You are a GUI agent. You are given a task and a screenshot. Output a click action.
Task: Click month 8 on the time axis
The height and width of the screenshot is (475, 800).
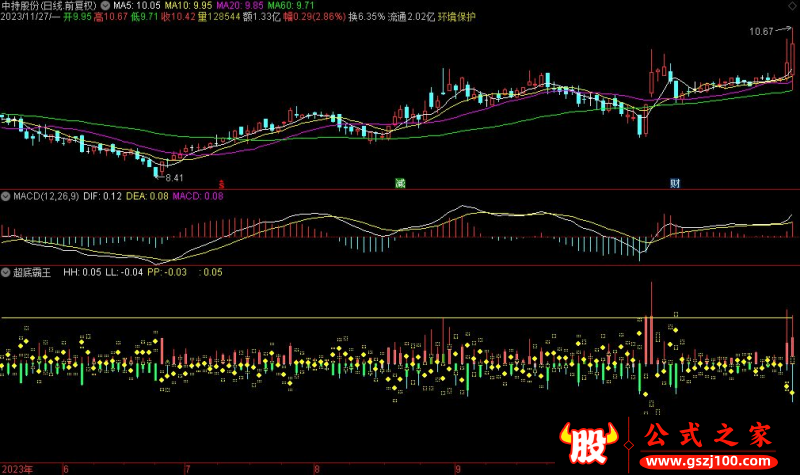tap(316, 468)
